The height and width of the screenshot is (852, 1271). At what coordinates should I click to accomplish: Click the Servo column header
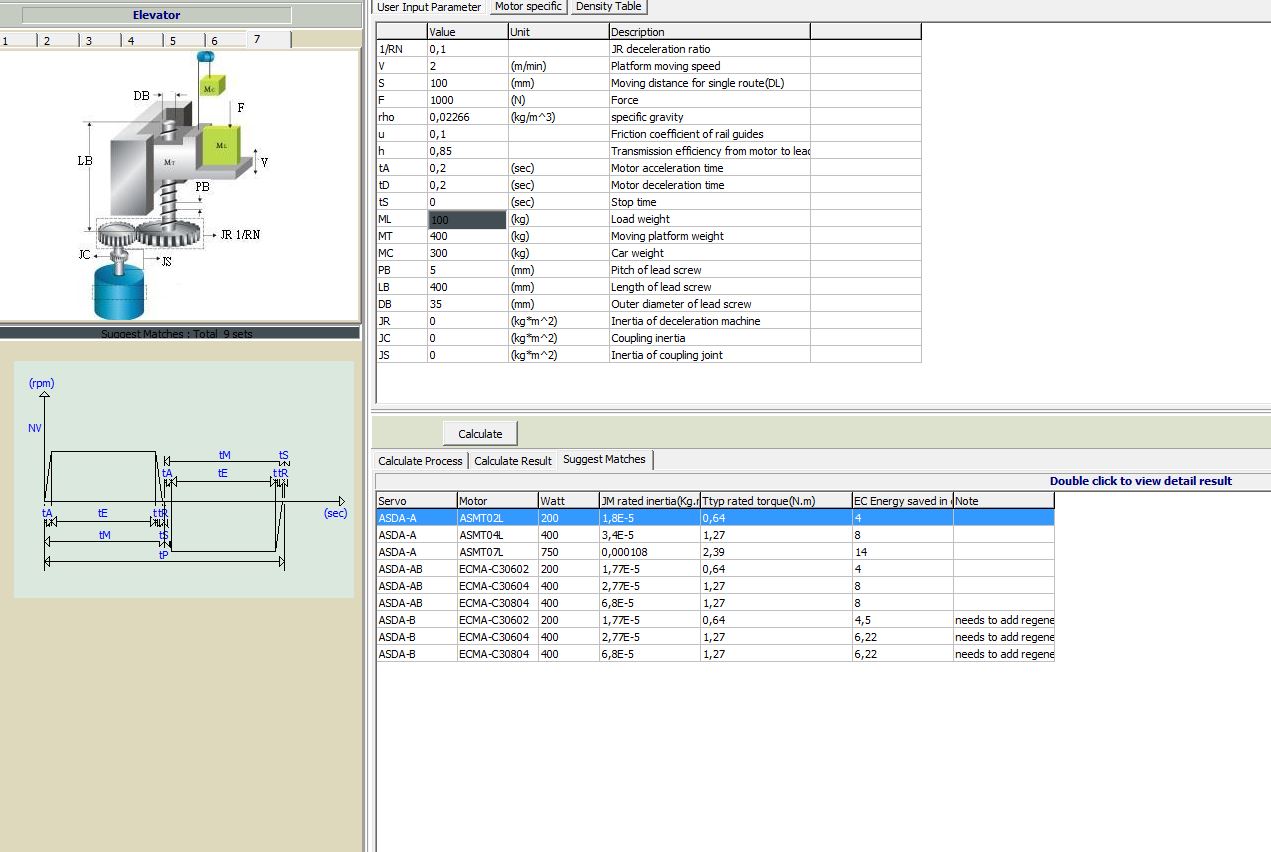(416, 501)
